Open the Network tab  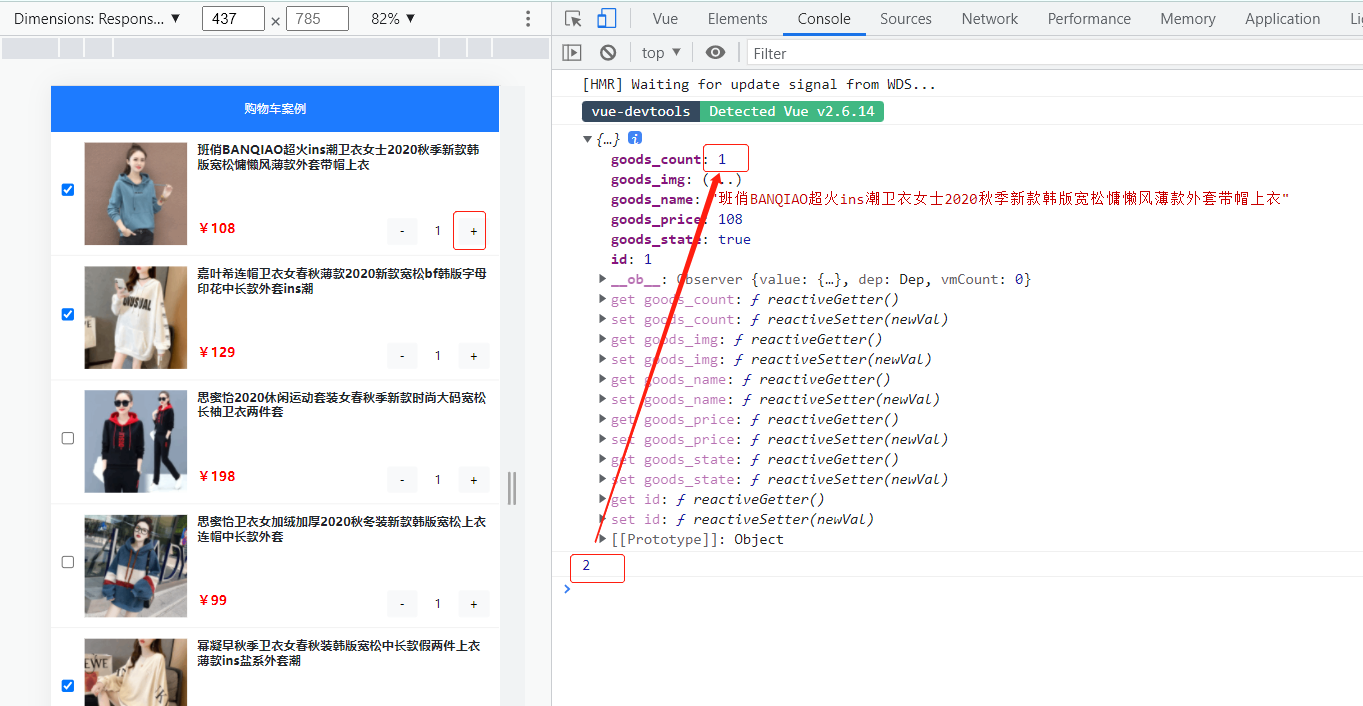(990, 19)
